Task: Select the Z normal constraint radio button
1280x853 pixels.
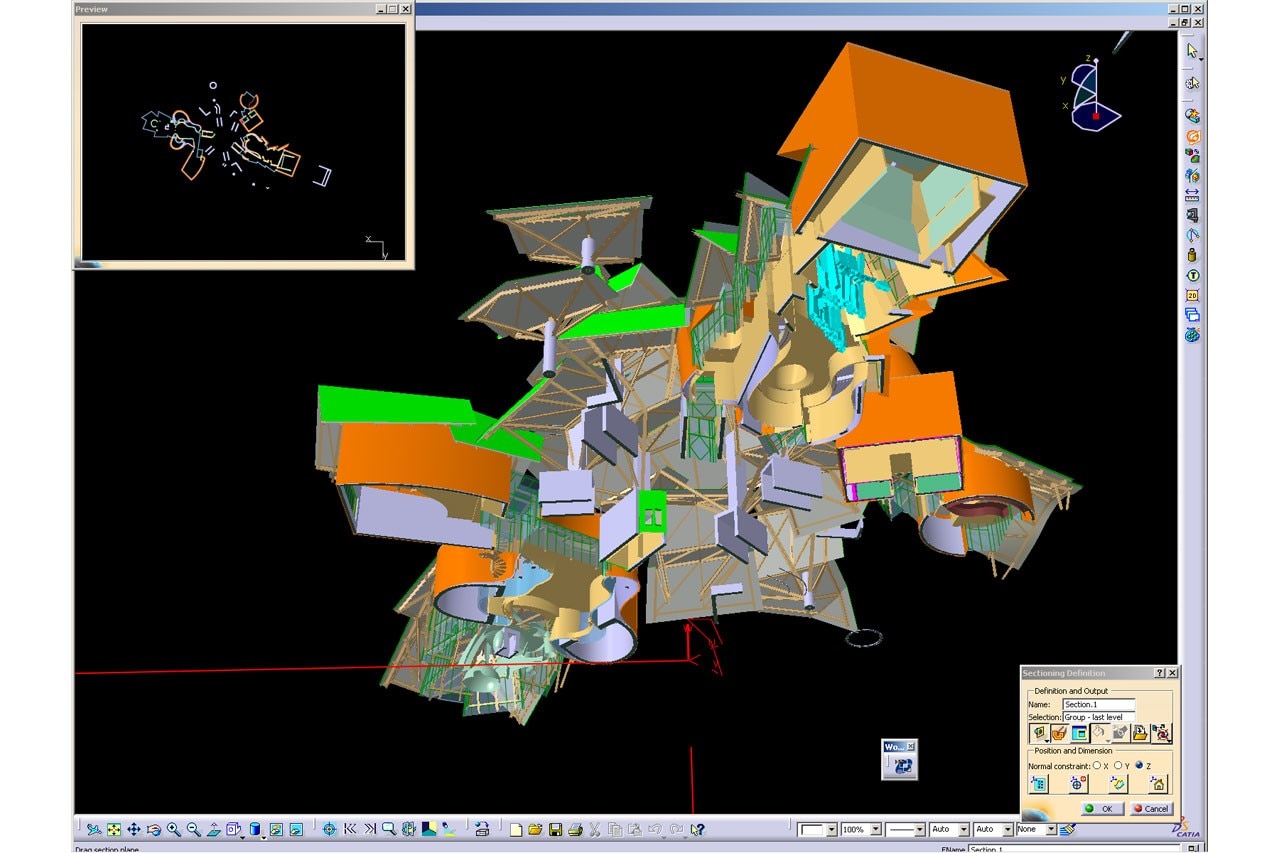Action: tap(1139, 765)
